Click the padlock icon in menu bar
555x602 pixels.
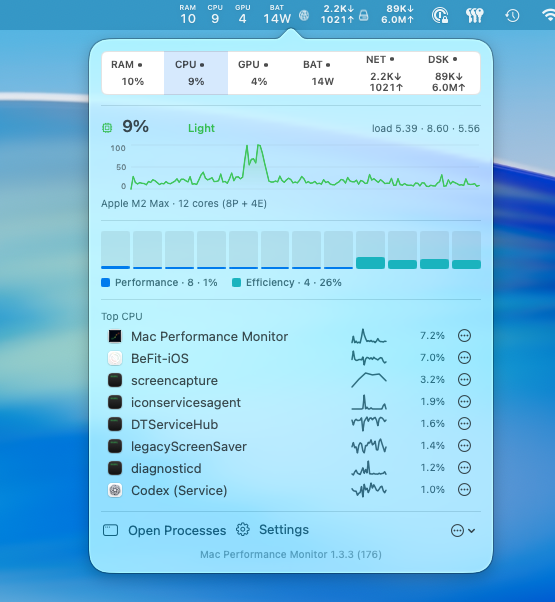pyautogui.click(x=363, y=15)
